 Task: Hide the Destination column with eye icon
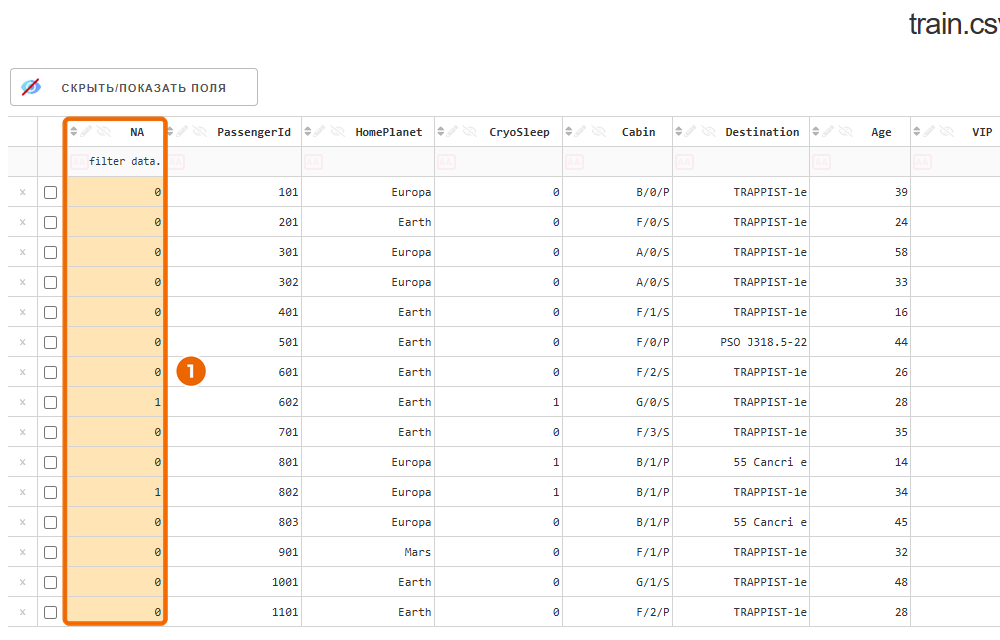click(x=709, y=132)
